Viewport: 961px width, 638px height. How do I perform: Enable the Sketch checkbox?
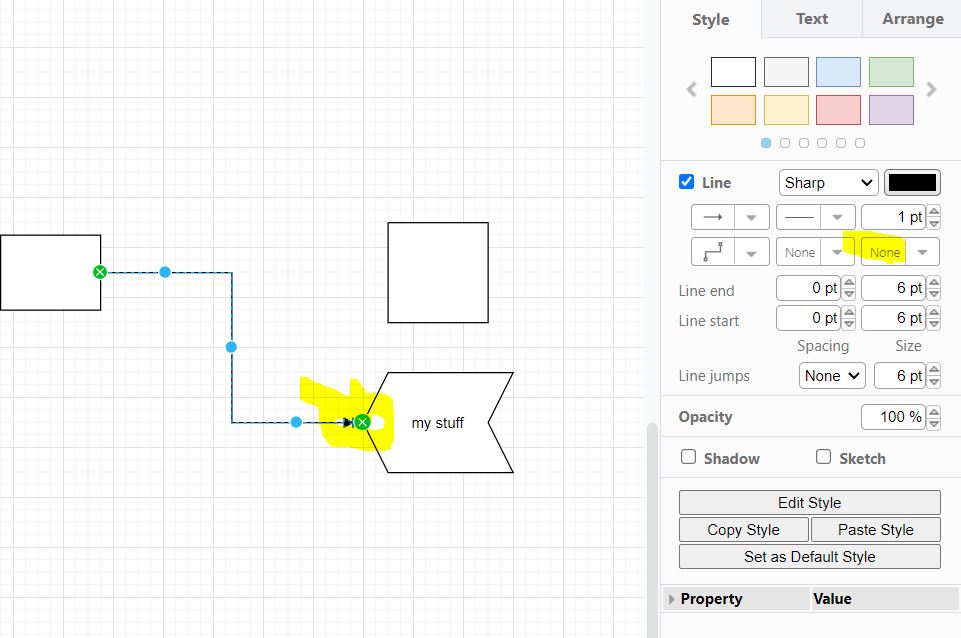pyautogui.click(x=823, y=457)
